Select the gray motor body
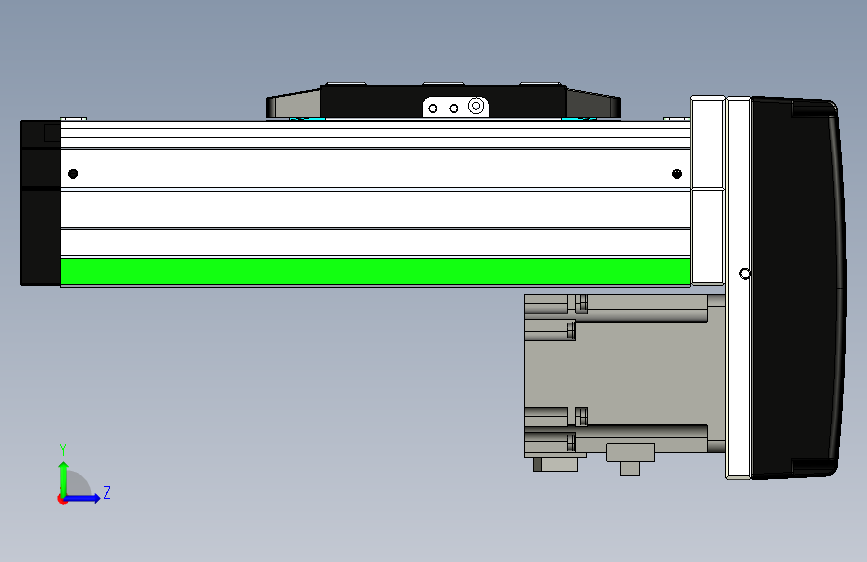 [x=625, y=373]
